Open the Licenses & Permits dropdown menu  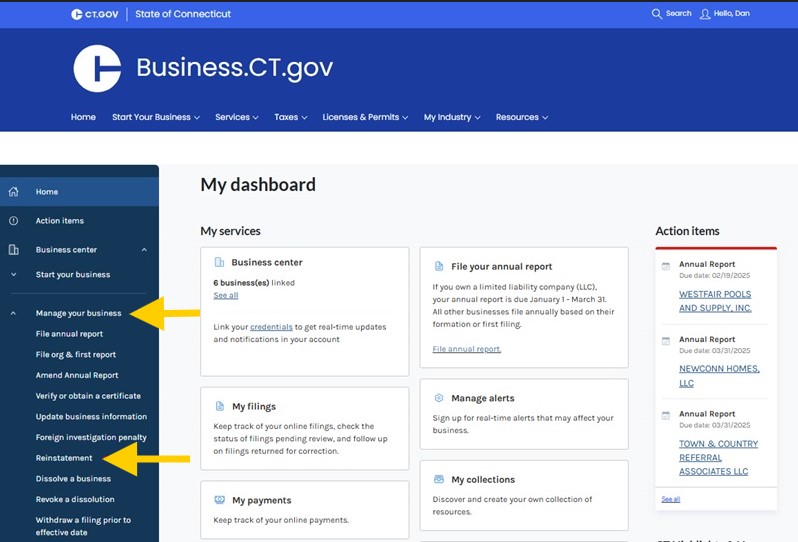coord(365,117)
